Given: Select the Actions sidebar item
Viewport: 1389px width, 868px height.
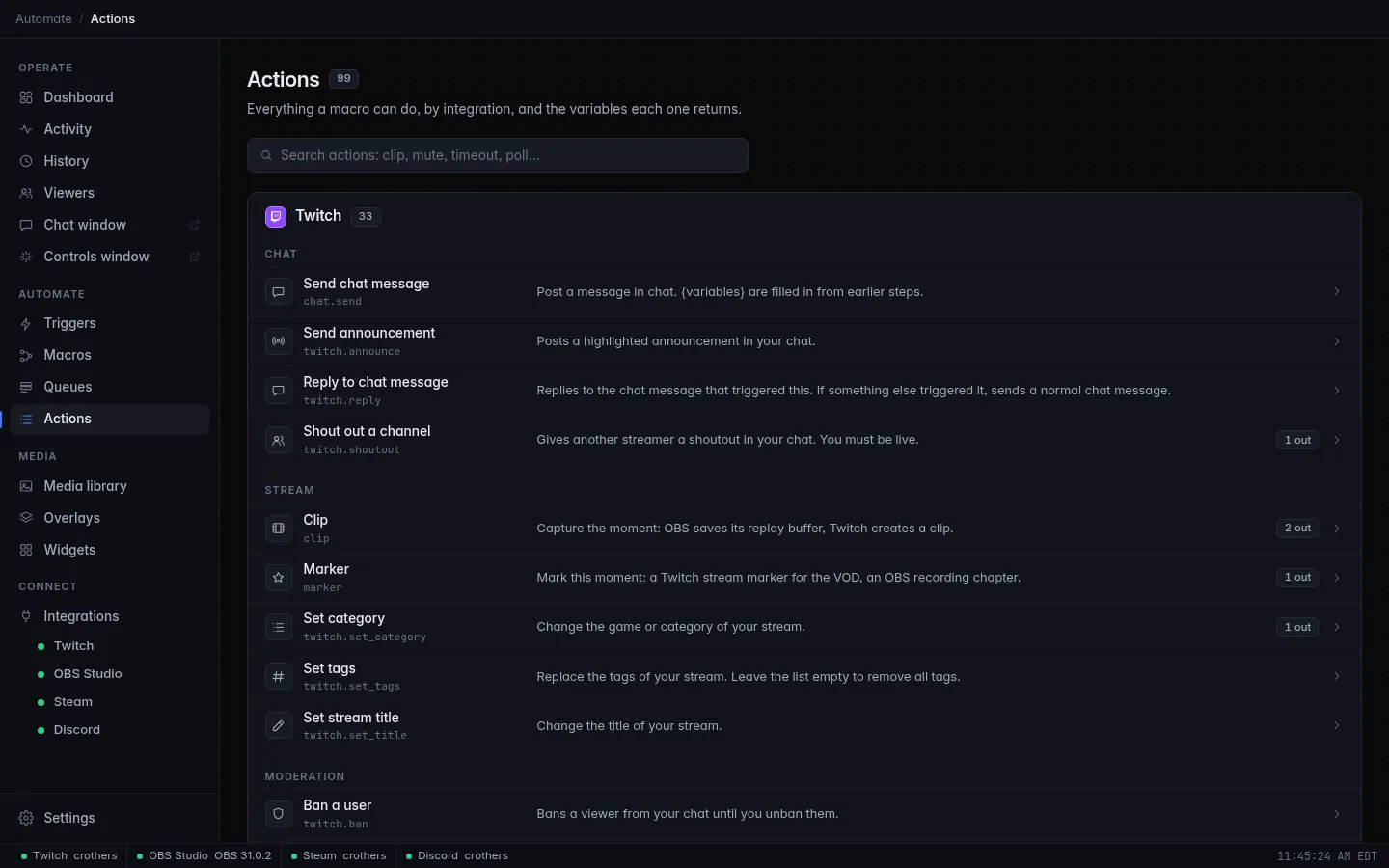Looking at the screenshot, I should click(109, 419).
